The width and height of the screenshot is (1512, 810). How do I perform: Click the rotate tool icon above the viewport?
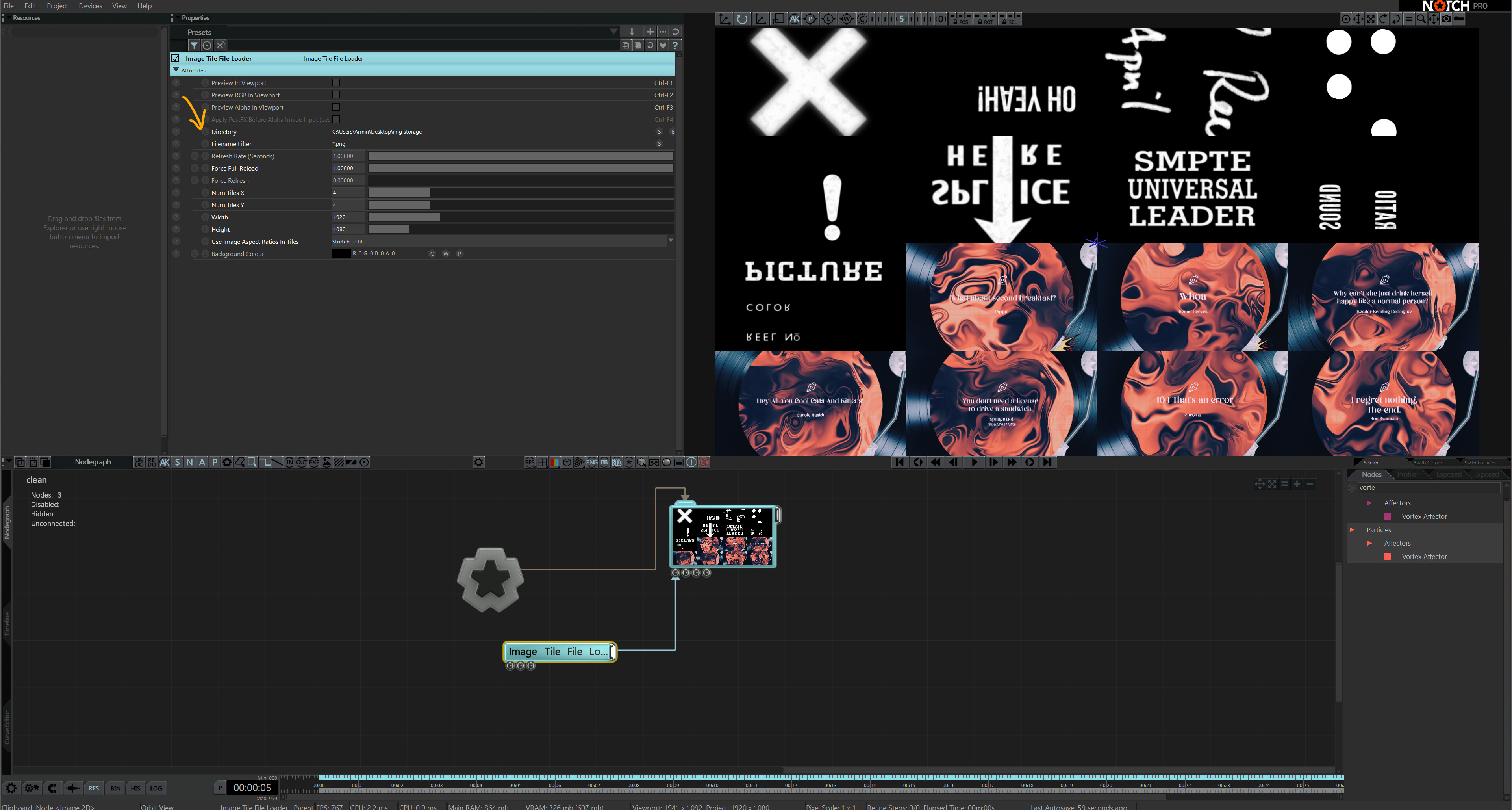point(742,19)
